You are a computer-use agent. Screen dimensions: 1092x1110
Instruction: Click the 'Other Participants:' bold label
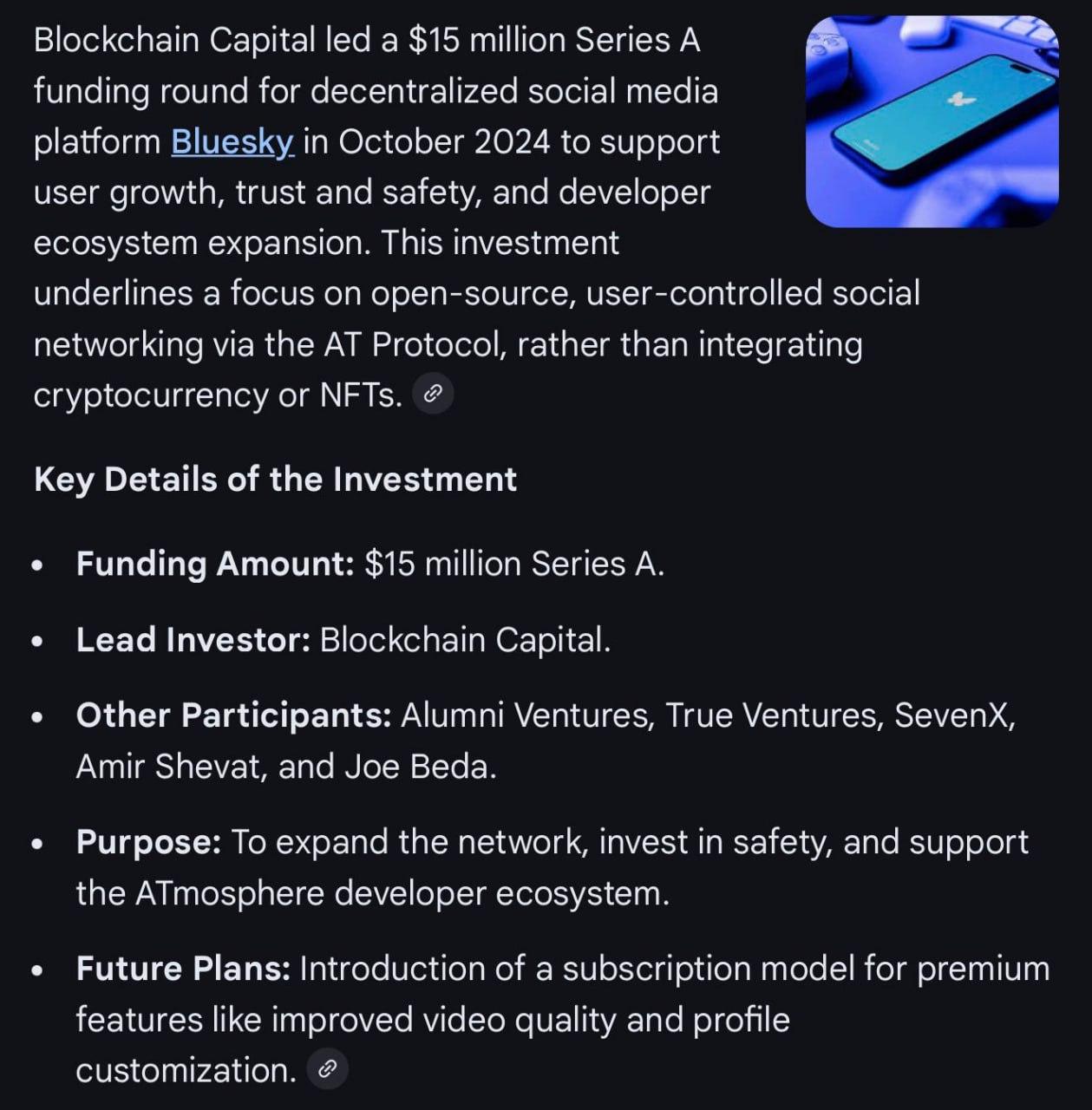coord(233,715)
